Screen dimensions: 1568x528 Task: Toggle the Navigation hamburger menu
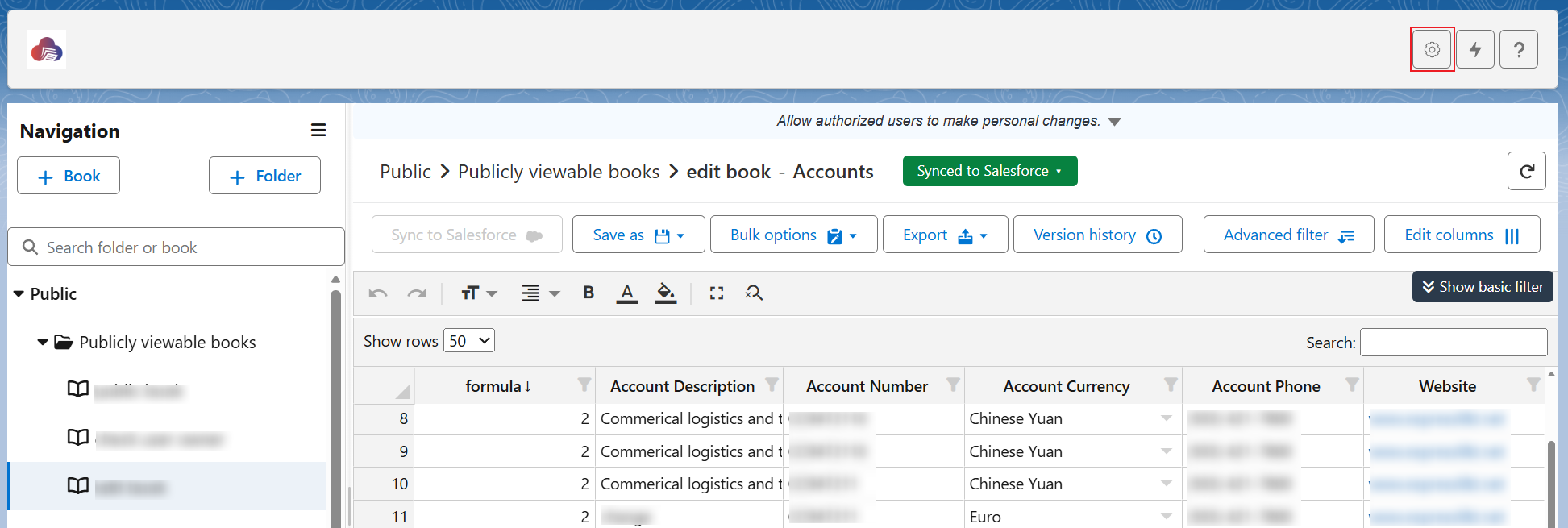pyautogui.click(x=318, y=131)
